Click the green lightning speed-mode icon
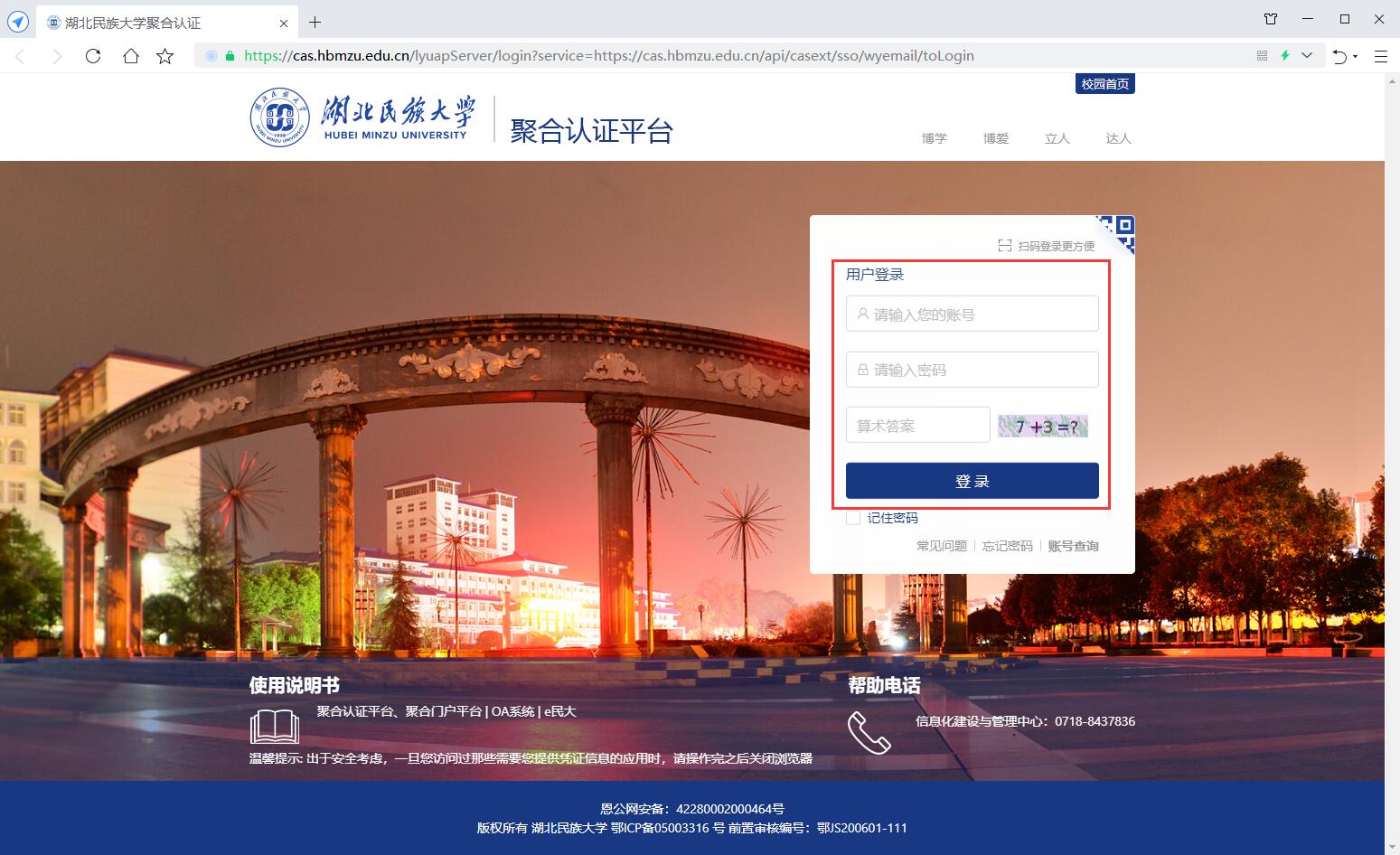The width and height of the screenshot is (1400, 855). click(x=1284, y=56)
